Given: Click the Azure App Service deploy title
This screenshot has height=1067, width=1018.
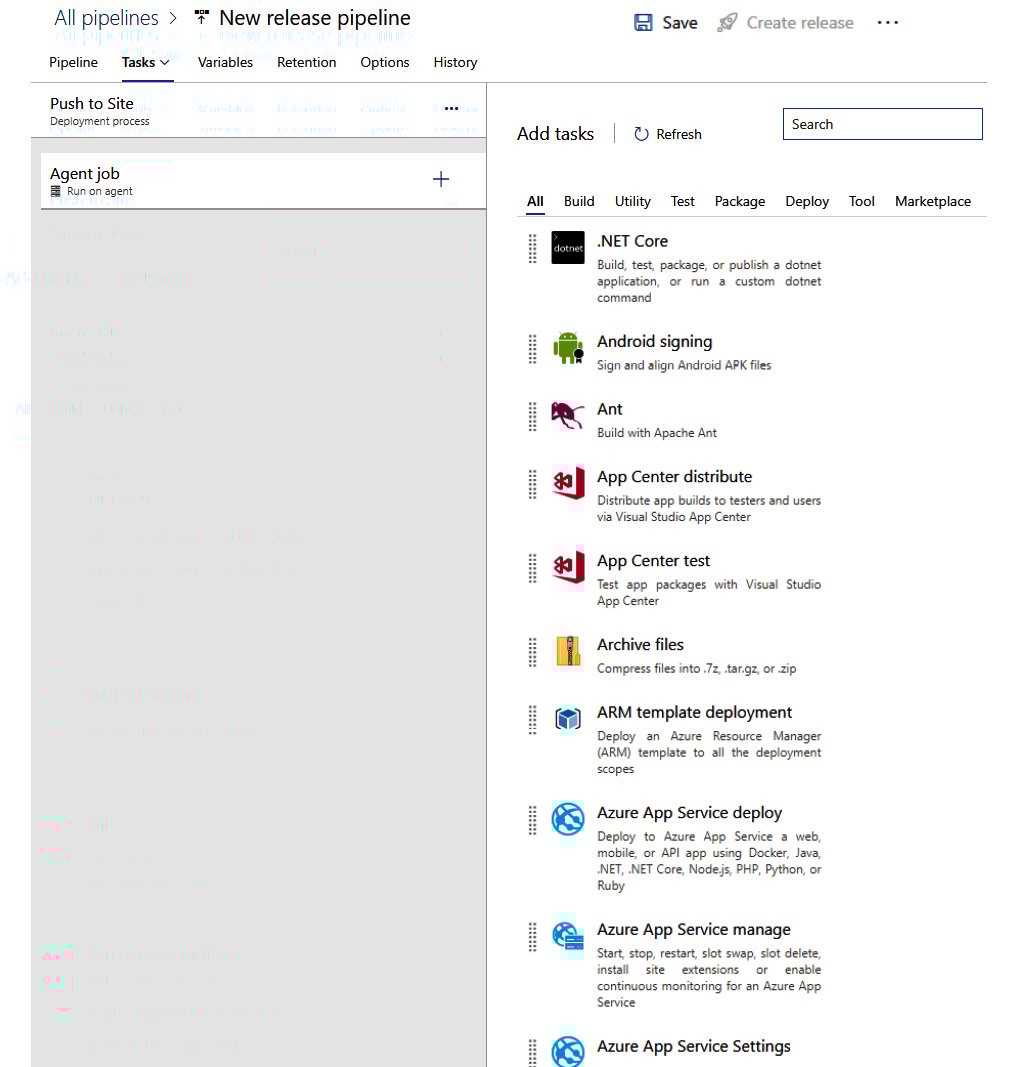Looking at the screenshot, I should coord(689,813).
